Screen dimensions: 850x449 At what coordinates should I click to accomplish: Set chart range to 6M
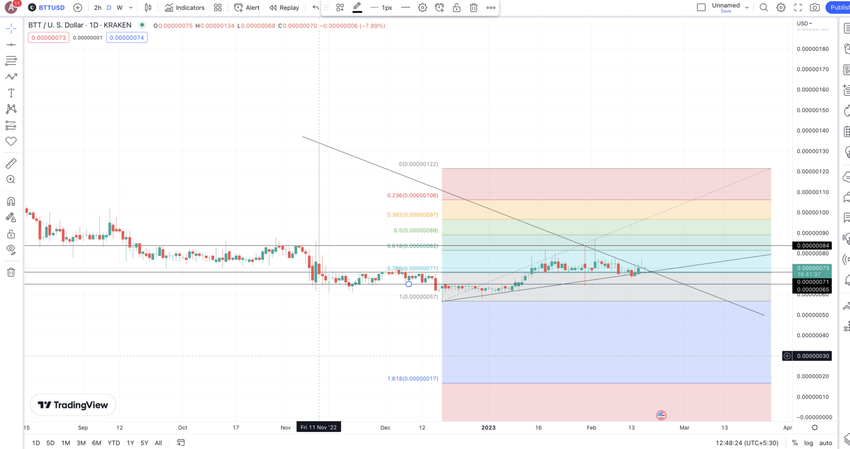tap(96, 443)
